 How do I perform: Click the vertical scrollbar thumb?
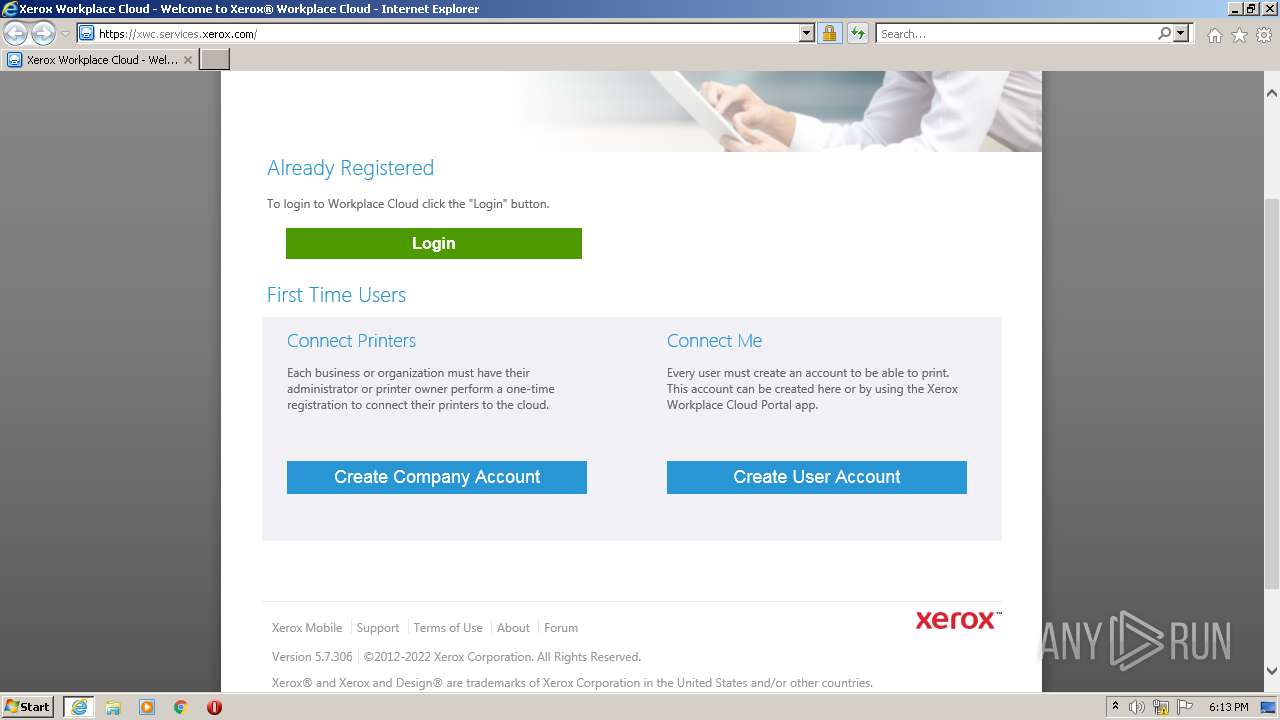pyautogui.click(x=1271, y=392)
